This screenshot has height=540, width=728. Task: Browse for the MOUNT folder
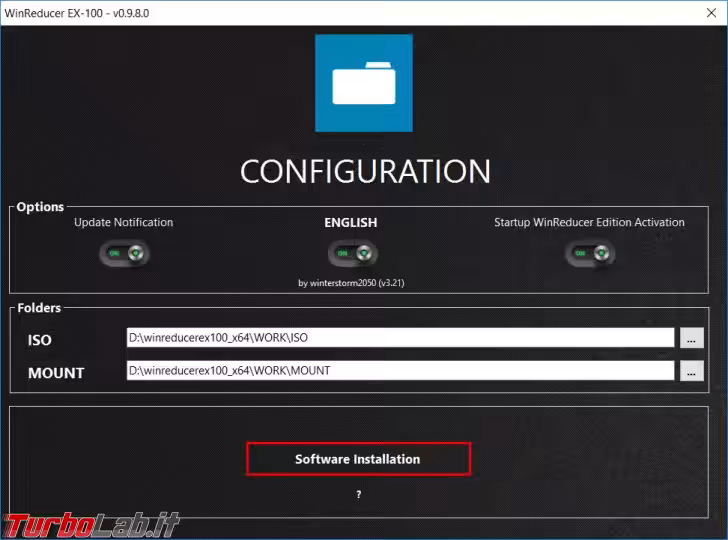pyautogui.click(x=691, y=371)
